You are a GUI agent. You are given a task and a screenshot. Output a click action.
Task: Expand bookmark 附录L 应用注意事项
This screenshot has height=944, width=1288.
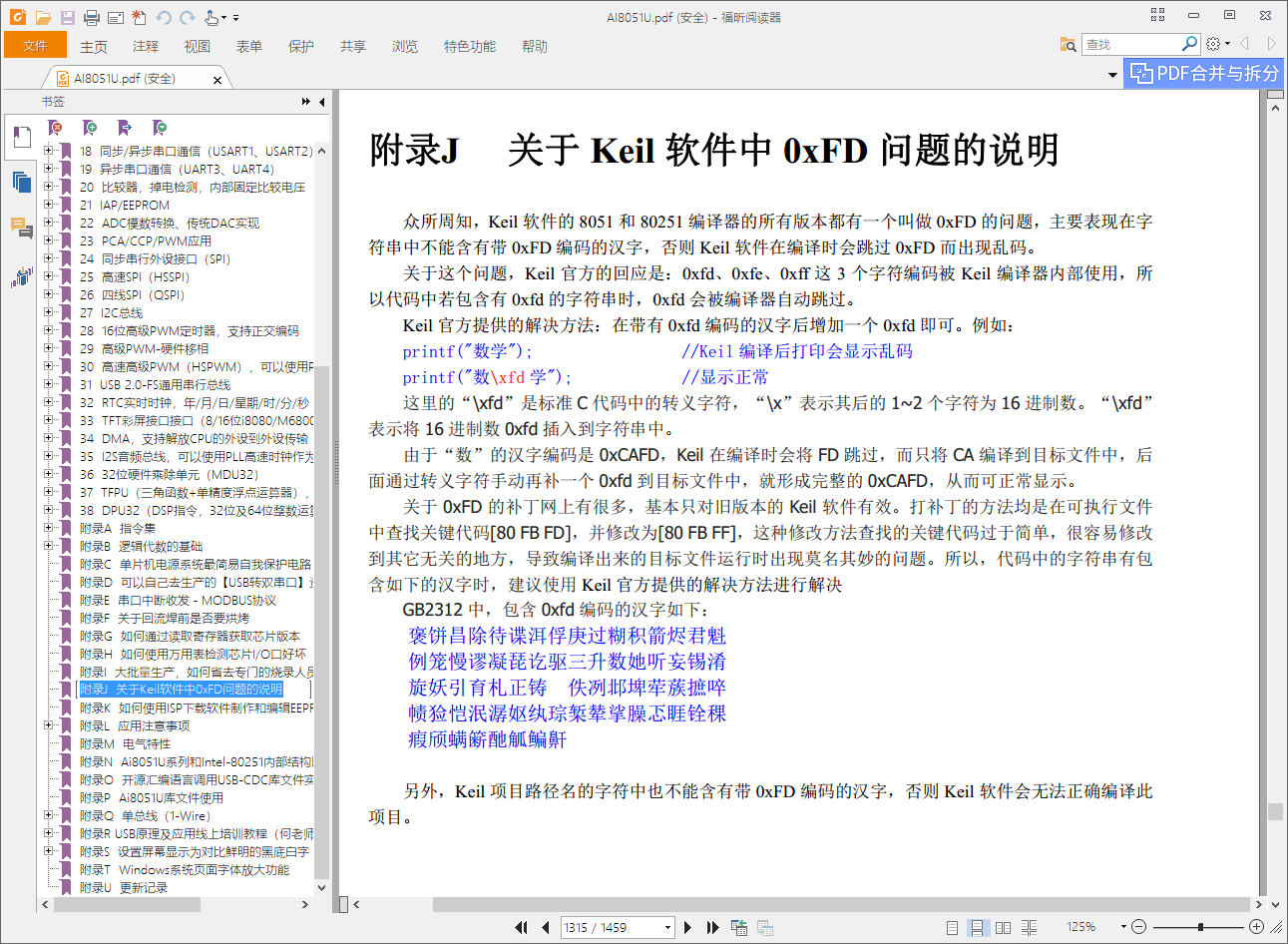click(49, 725)
